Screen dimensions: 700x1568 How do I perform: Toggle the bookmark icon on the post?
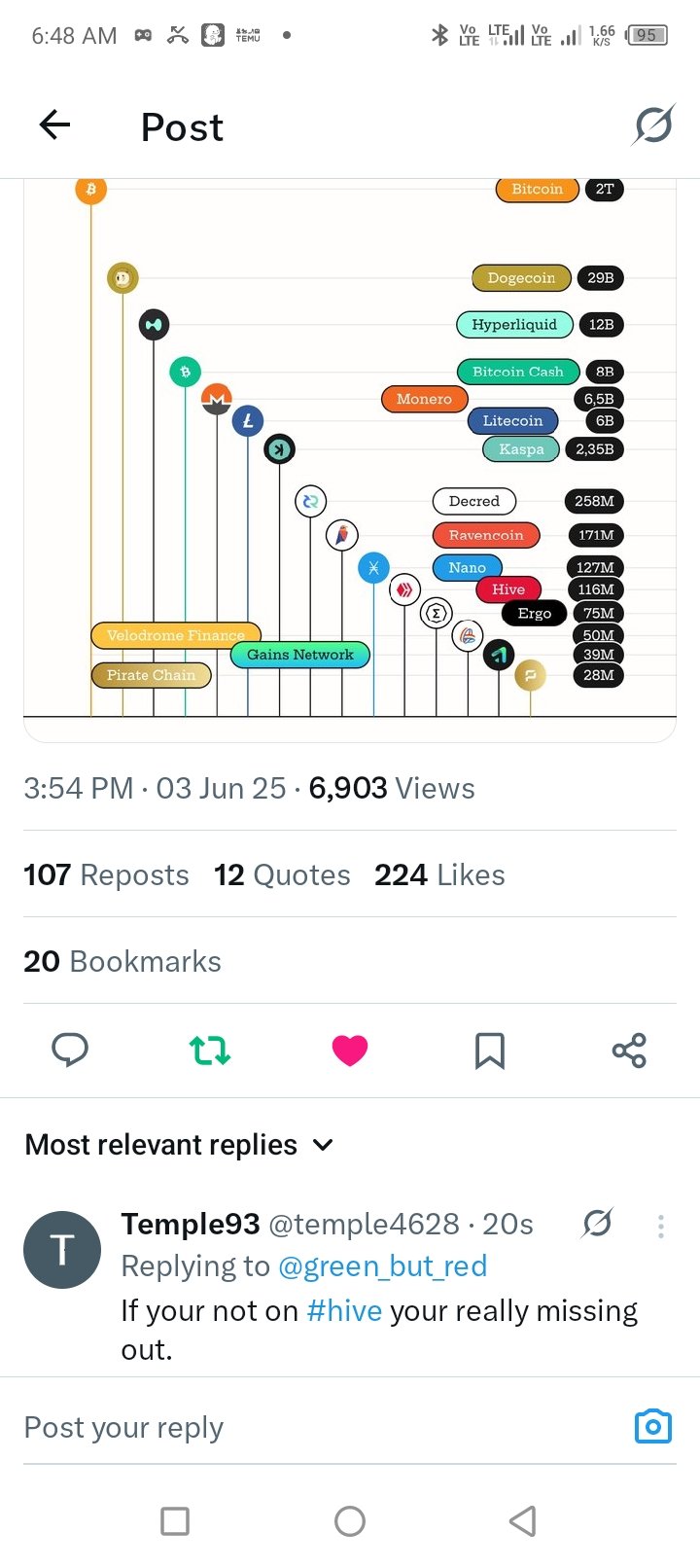click(490, 1051)
